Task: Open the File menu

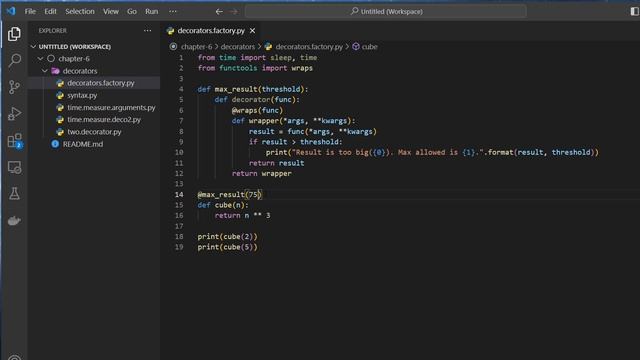Action: click(x=30, y=11)
